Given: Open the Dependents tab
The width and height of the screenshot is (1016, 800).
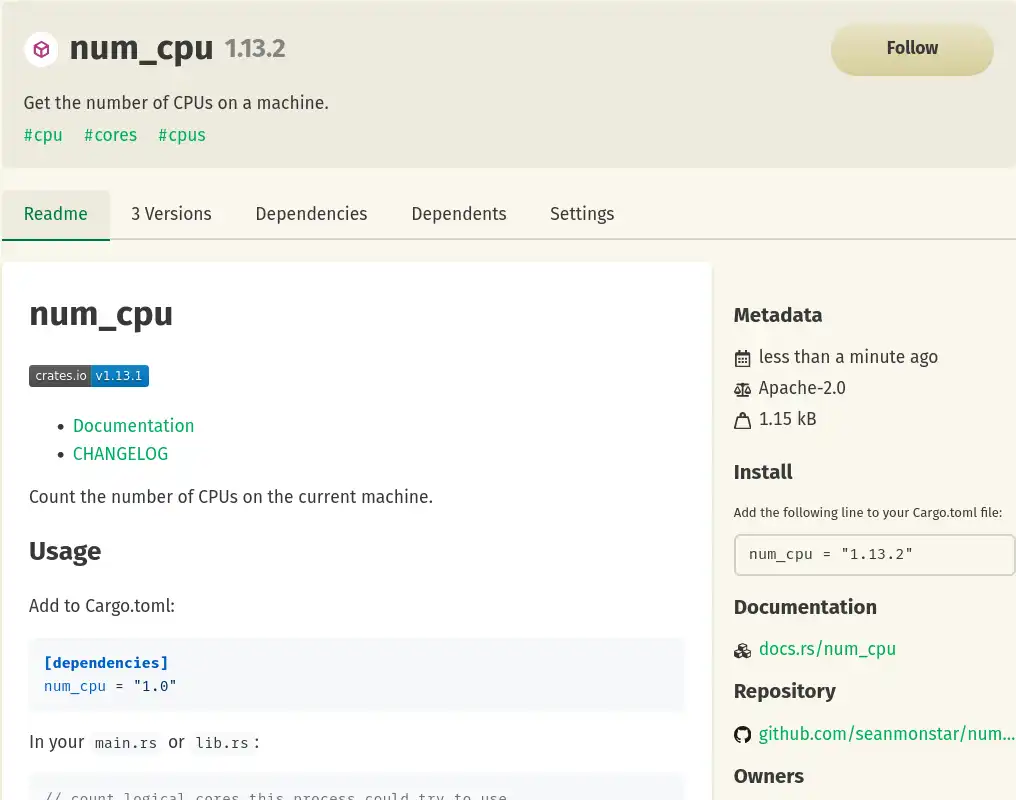Looking at the screenshot, I should pyautogui.click(x=459, y=214).
